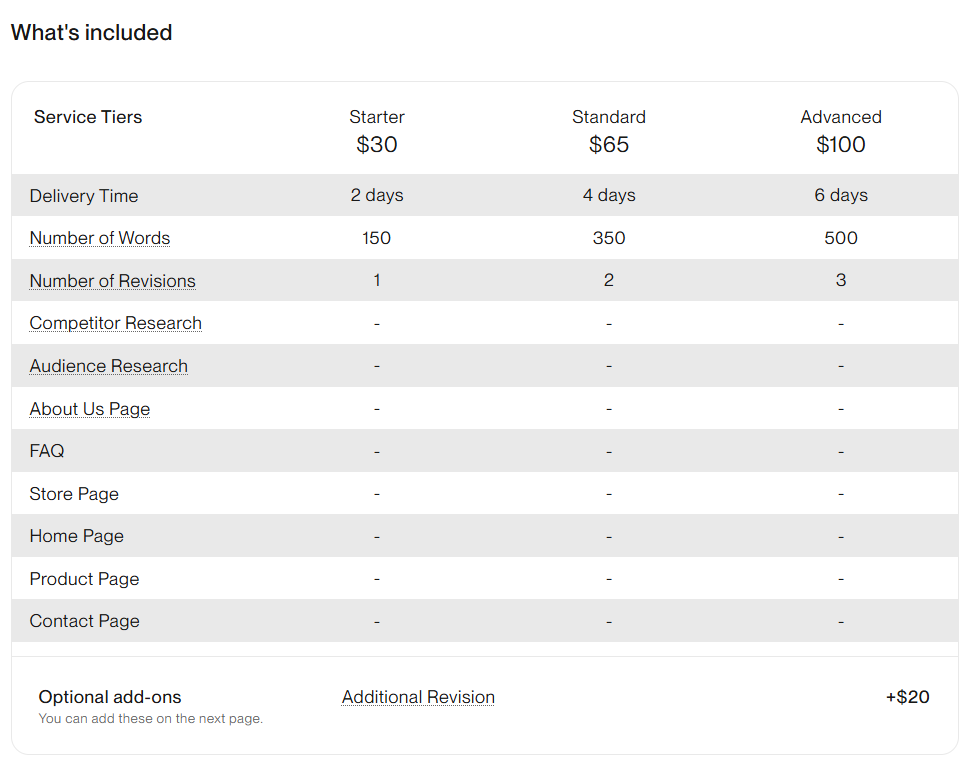Click the About Us Page link
The width and height of the screenshot is (974, 765).
[x=90, y=409]
